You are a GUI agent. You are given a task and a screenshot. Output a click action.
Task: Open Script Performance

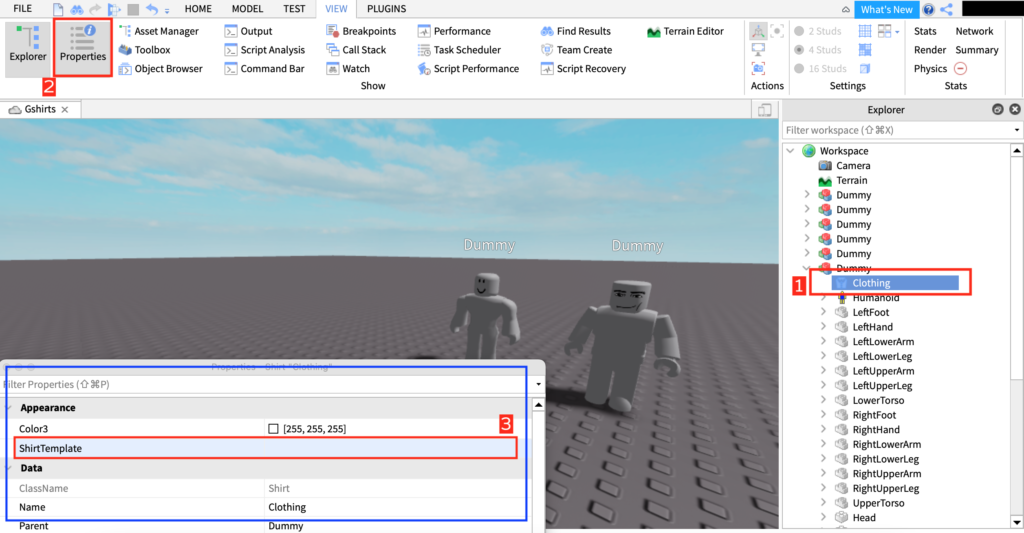[468, 69]
